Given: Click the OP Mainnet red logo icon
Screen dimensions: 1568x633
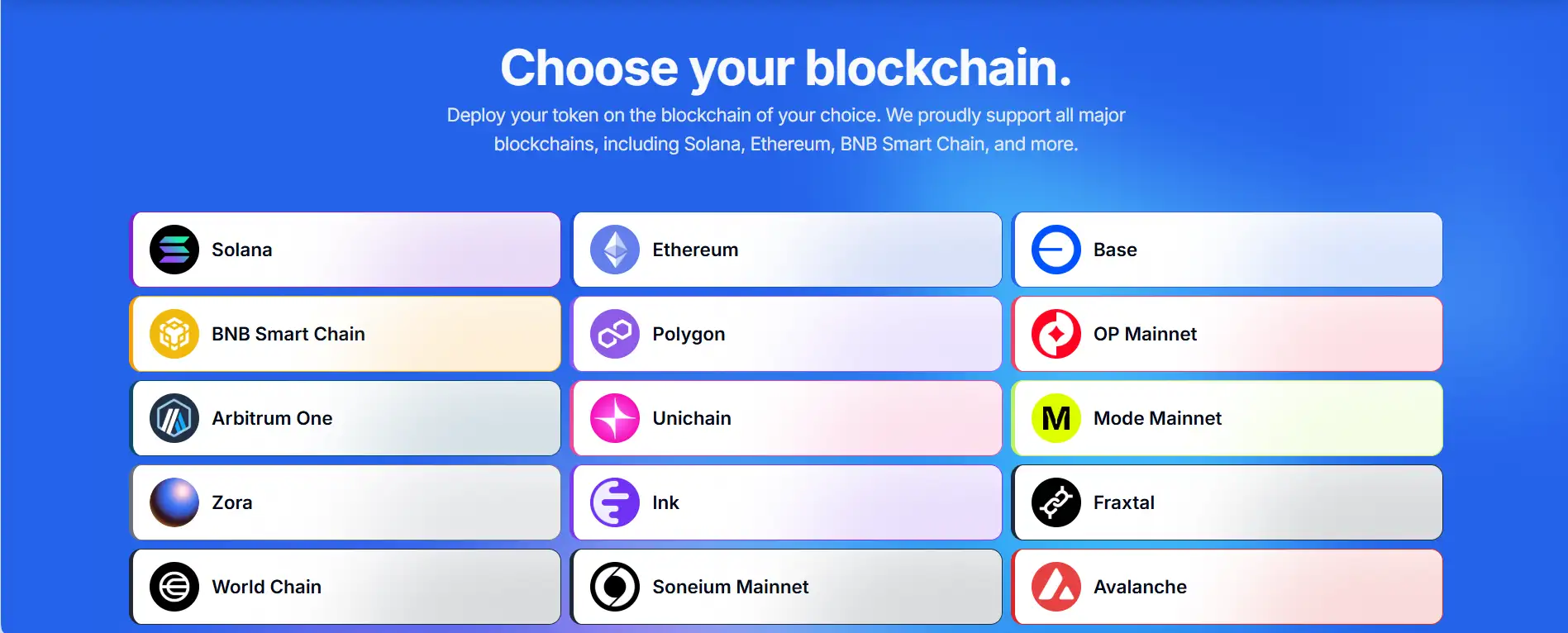Looking at the screenshot, I should [1056, 334].
